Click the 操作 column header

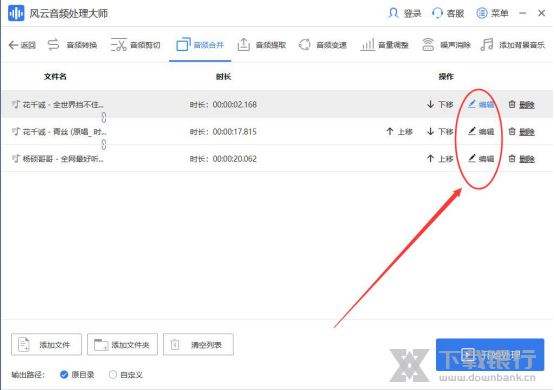[x=446, y=77]
